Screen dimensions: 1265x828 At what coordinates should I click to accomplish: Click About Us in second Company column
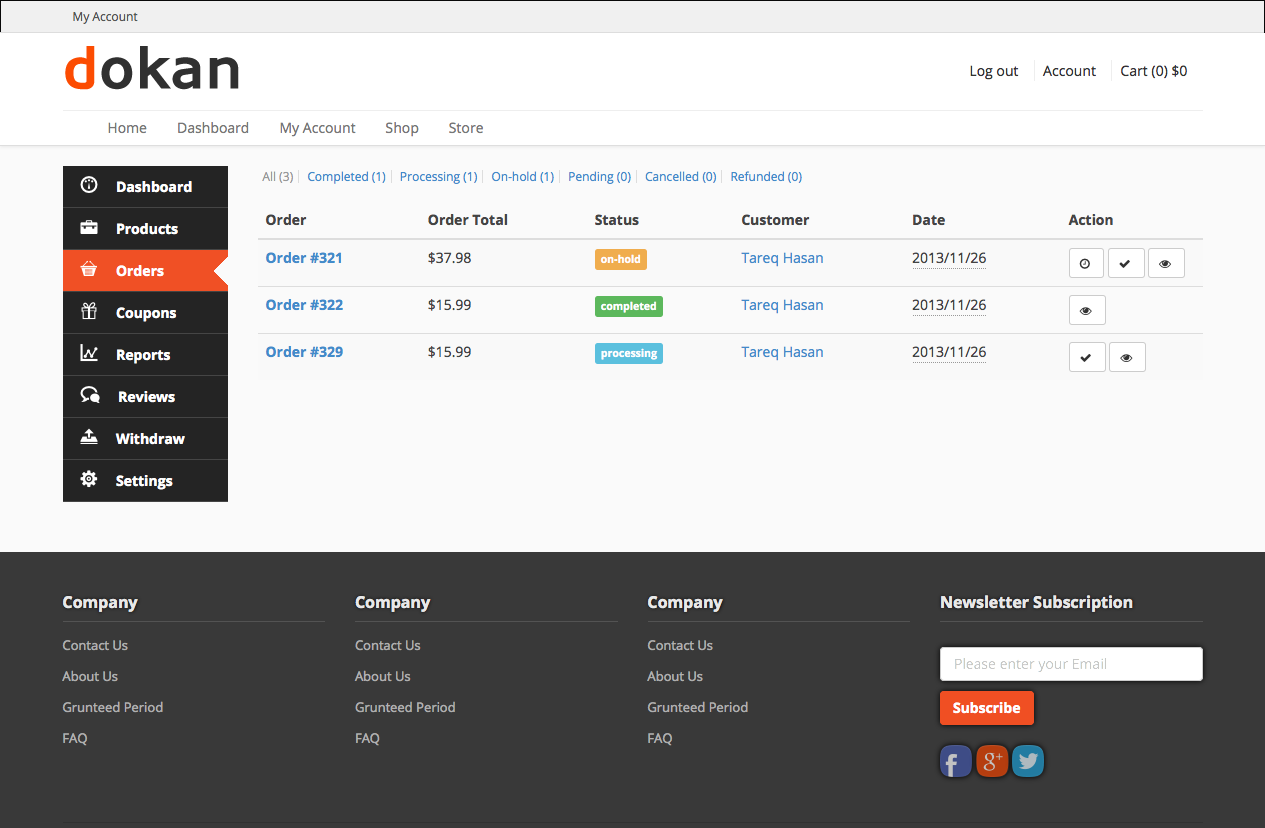[x=383, y=676]
